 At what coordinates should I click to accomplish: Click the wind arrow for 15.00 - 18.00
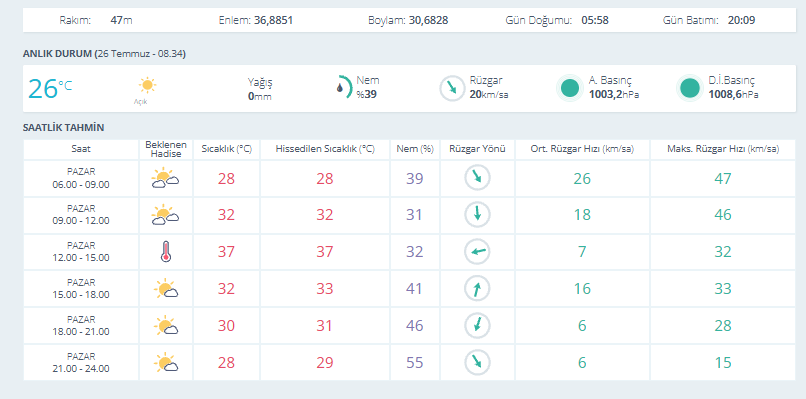pyautogui.click(x=477, y=288)
